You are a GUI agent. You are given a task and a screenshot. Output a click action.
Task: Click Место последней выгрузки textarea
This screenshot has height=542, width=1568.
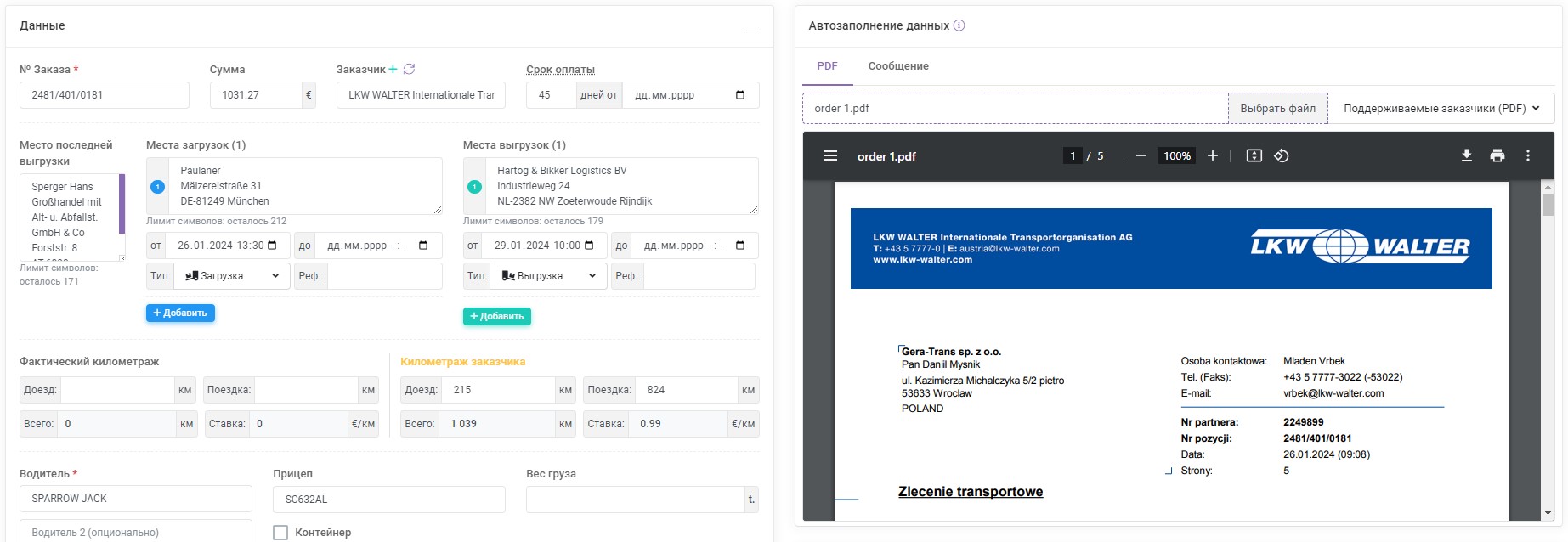click(72, 217)
